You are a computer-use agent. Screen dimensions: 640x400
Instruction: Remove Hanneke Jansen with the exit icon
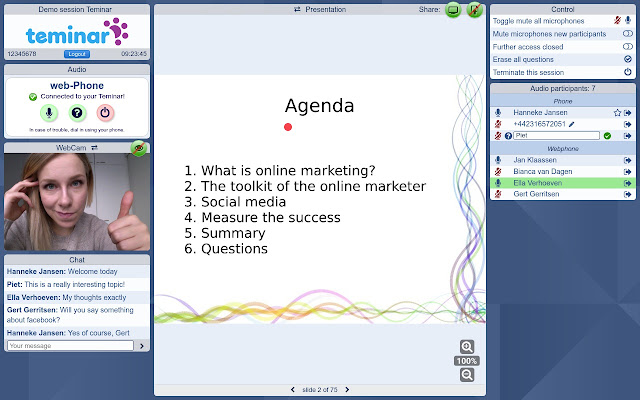tap(628, 113)
